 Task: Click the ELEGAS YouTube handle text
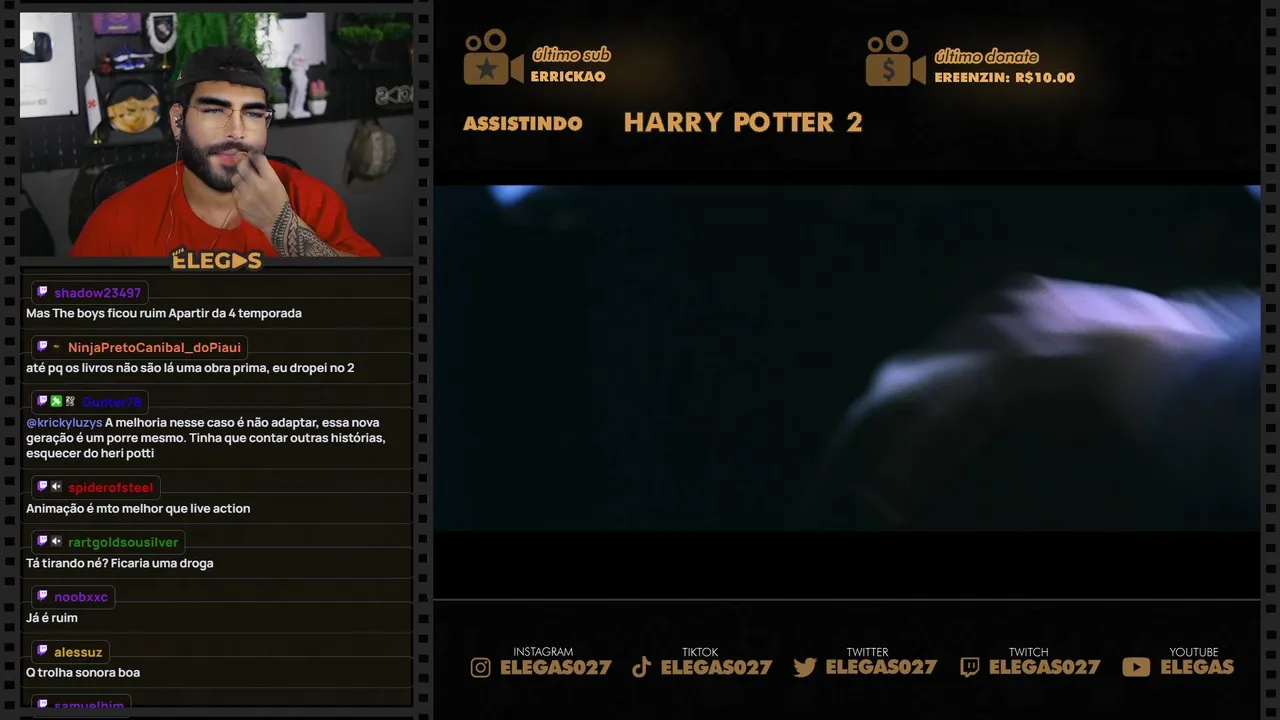point(1198,667)
